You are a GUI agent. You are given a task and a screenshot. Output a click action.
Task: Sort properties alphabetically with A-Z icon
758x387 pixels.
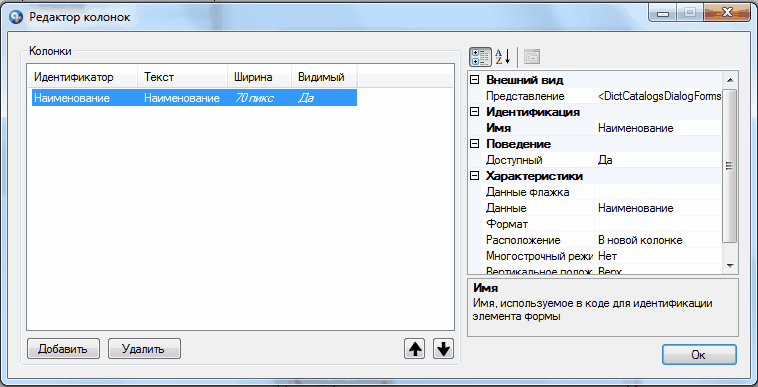[503, 57]
